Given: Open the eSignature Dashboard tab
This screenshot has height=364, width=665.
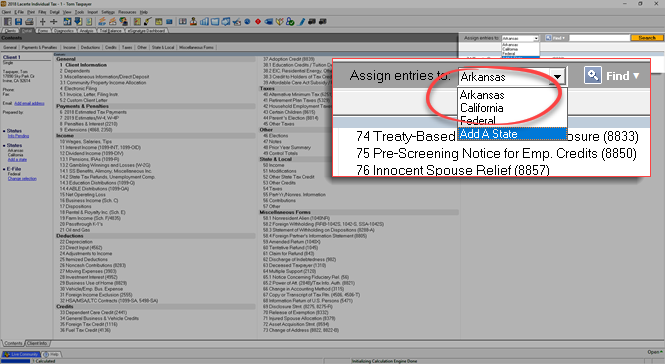Looking at the screenshot, I should coord(146,31).
